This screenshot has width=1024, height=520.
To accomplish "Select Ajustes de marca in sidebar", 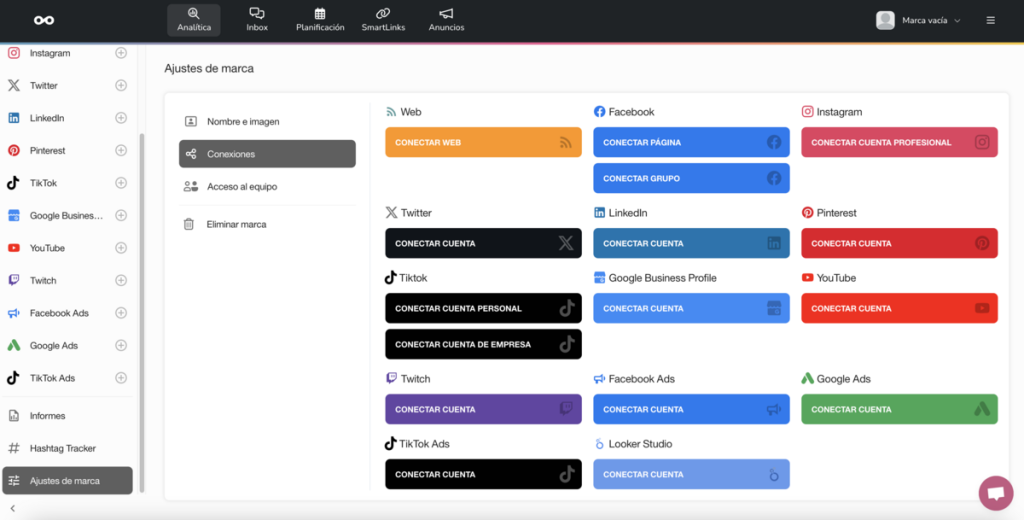I will [x=67, y=481].
